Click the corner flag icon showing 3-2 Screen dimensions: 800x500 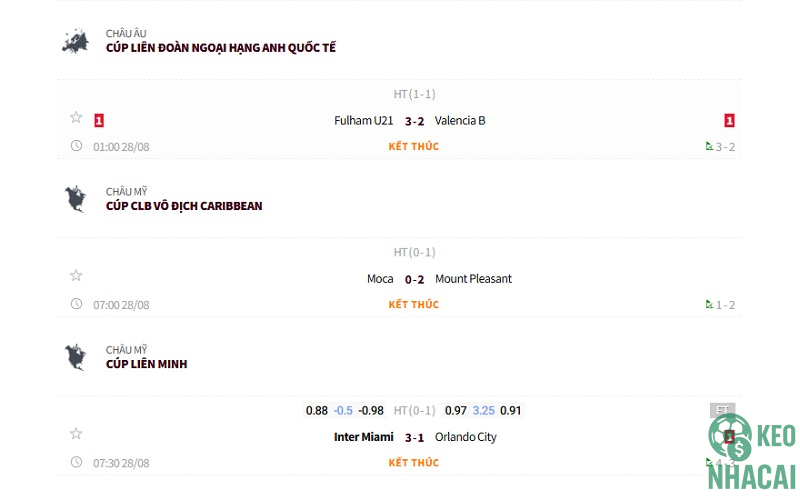709,146
